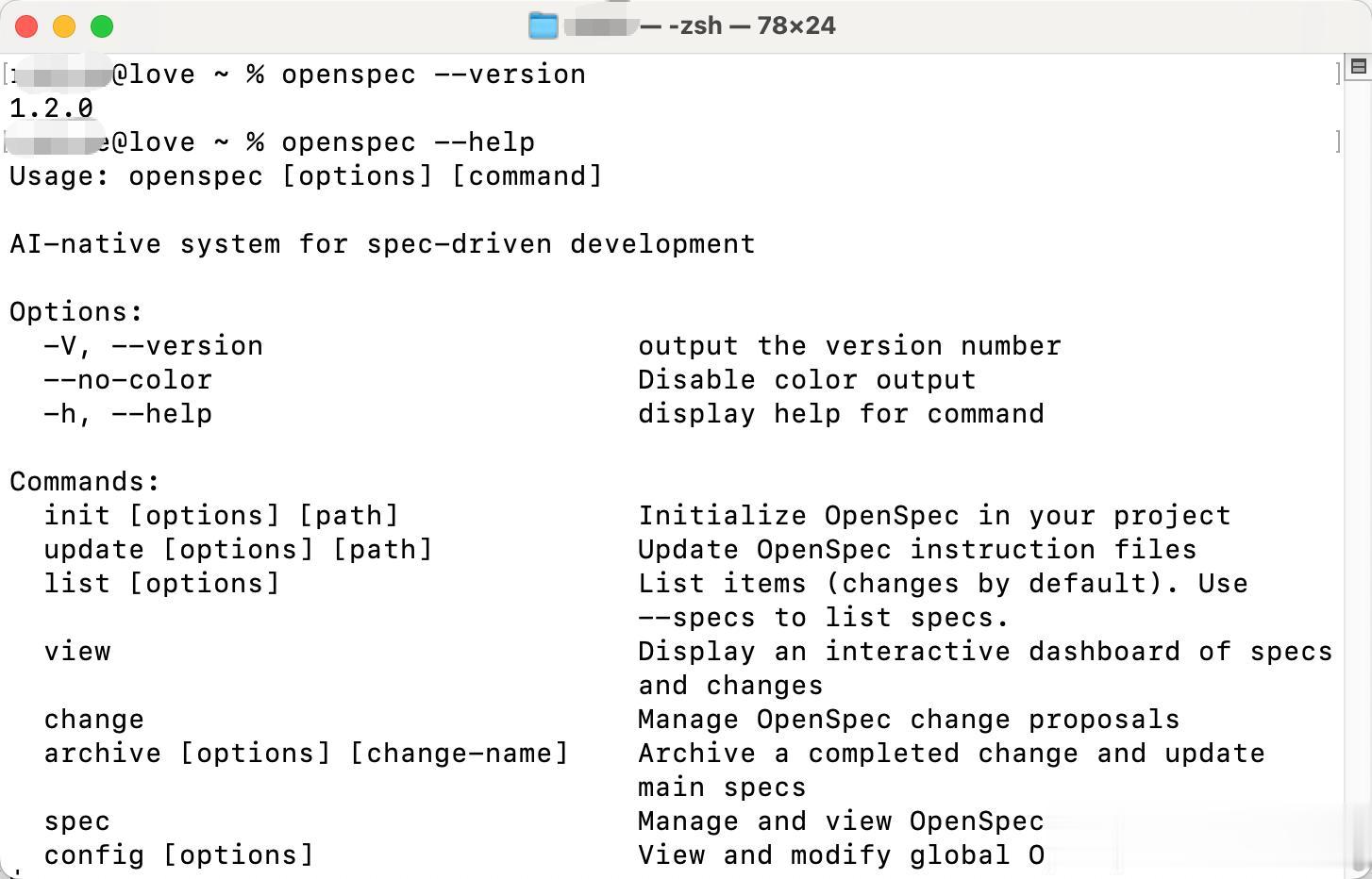Click the "Manage OpenSpec change proposals" description
Screen dimensions: 1372x879
(909, 720)
